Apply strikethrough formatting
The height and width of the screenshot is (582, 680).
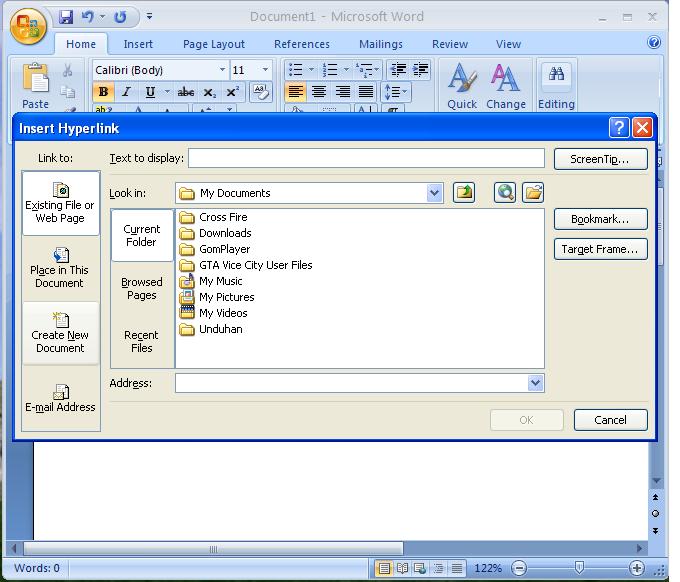pos(186,92)
